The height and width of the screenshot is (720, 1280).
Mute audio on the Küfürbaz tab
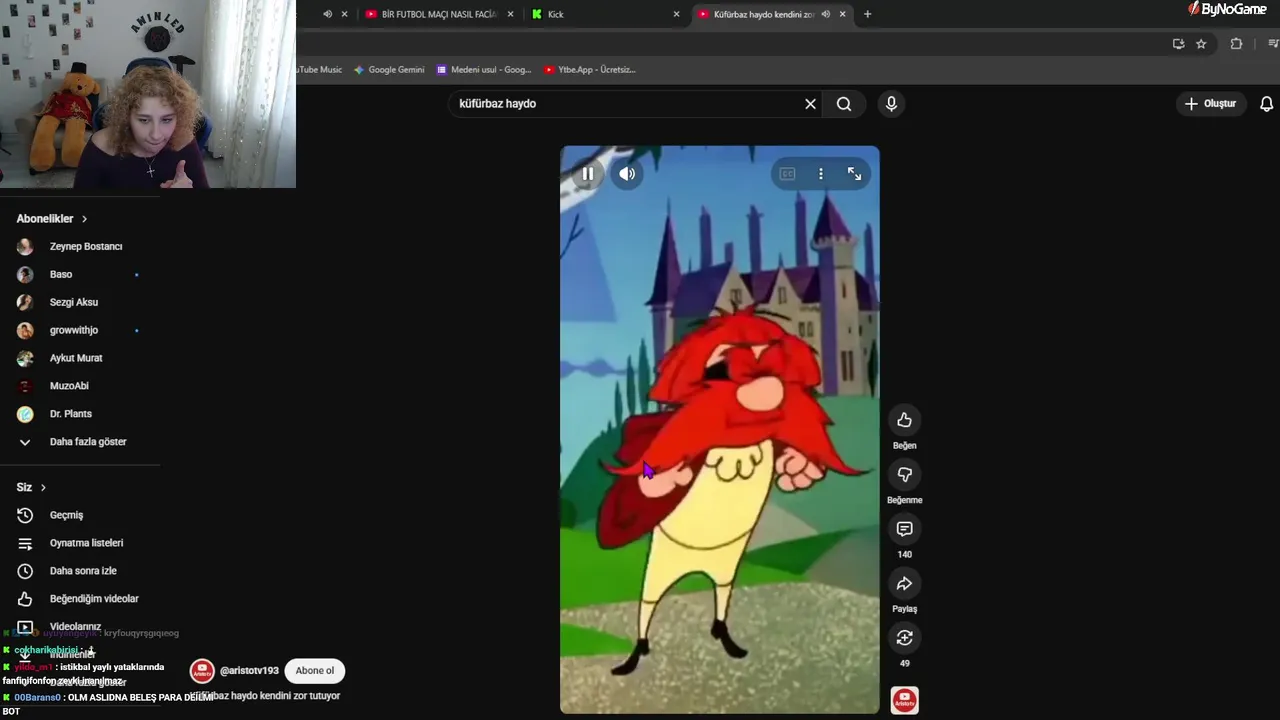[825, 14]
